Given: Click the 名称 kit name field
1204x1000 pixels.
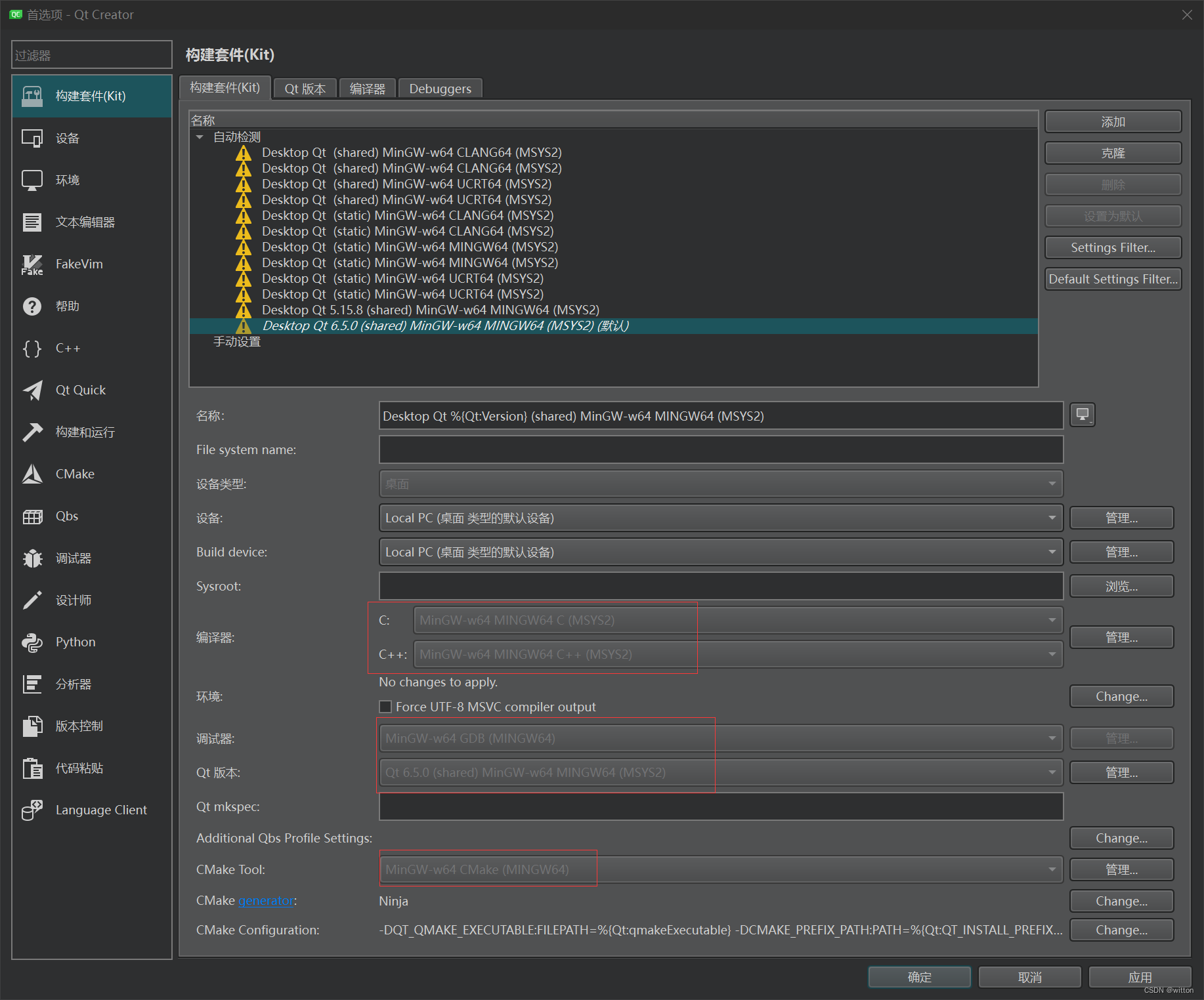Looking at the screenshot, I should coord(721,416).
